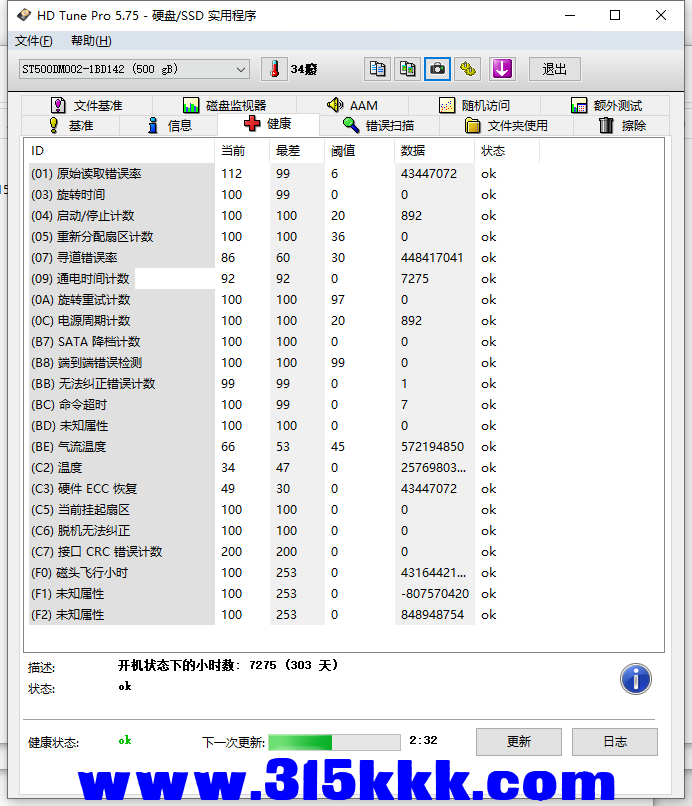Click the blue info icon near description
Image resolution: width=692 pixels, height=806 pixels.
click(635, 679)
